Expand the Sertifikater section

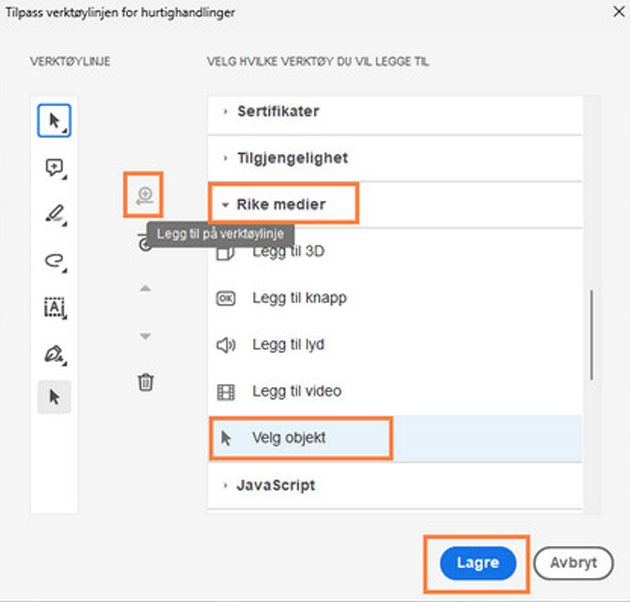pyautogui.click(x=278, y=111)
